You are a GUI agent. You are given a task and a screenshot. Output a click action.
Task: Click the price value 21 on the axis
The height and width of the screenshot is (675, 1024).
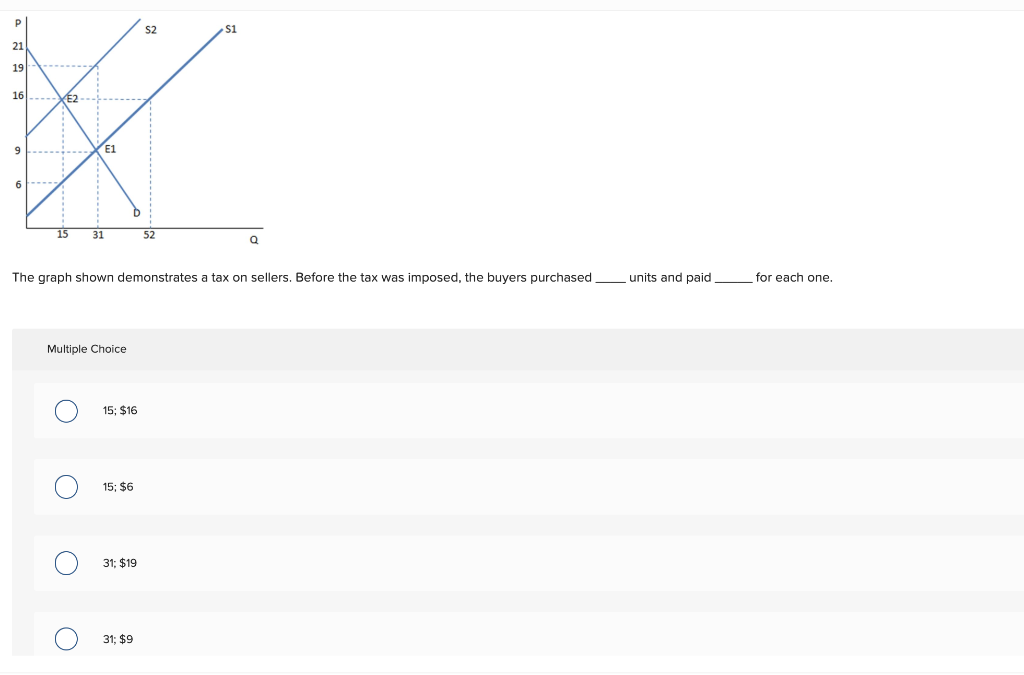(x=17, y=46)
